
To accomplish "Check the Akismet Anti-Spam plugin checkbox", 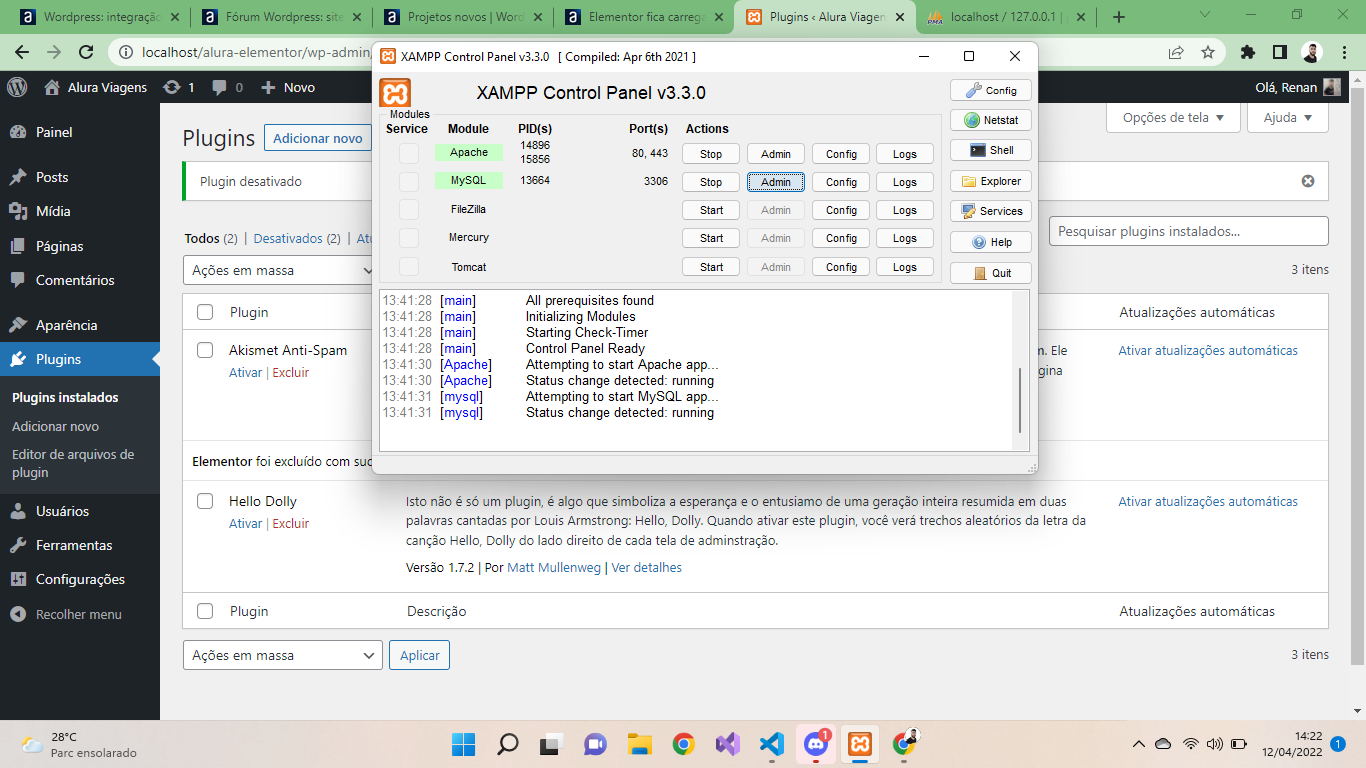I will 205,350.
